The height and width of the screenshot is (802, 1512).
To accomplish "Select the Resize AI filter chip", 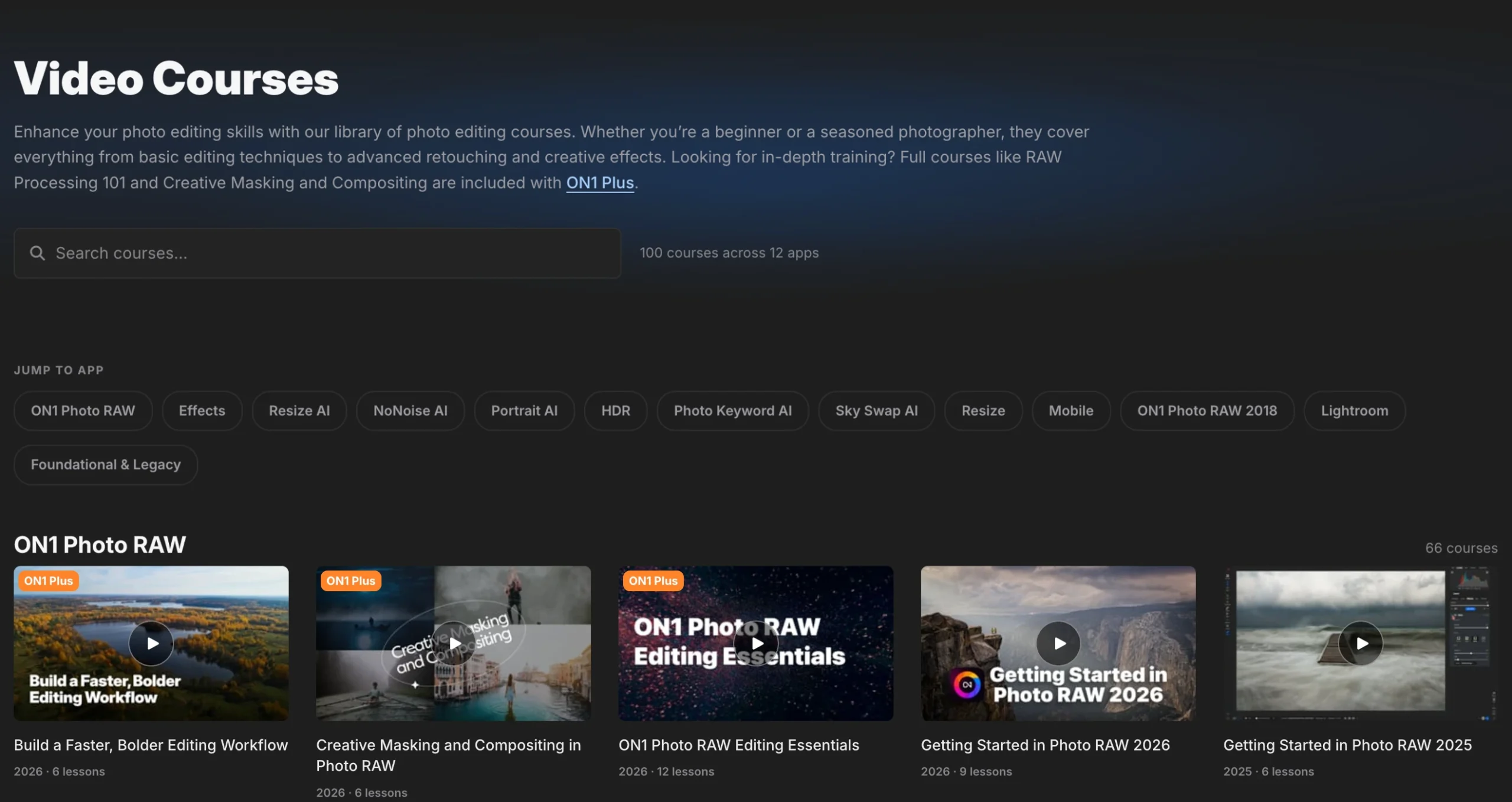I will (299, 410).
